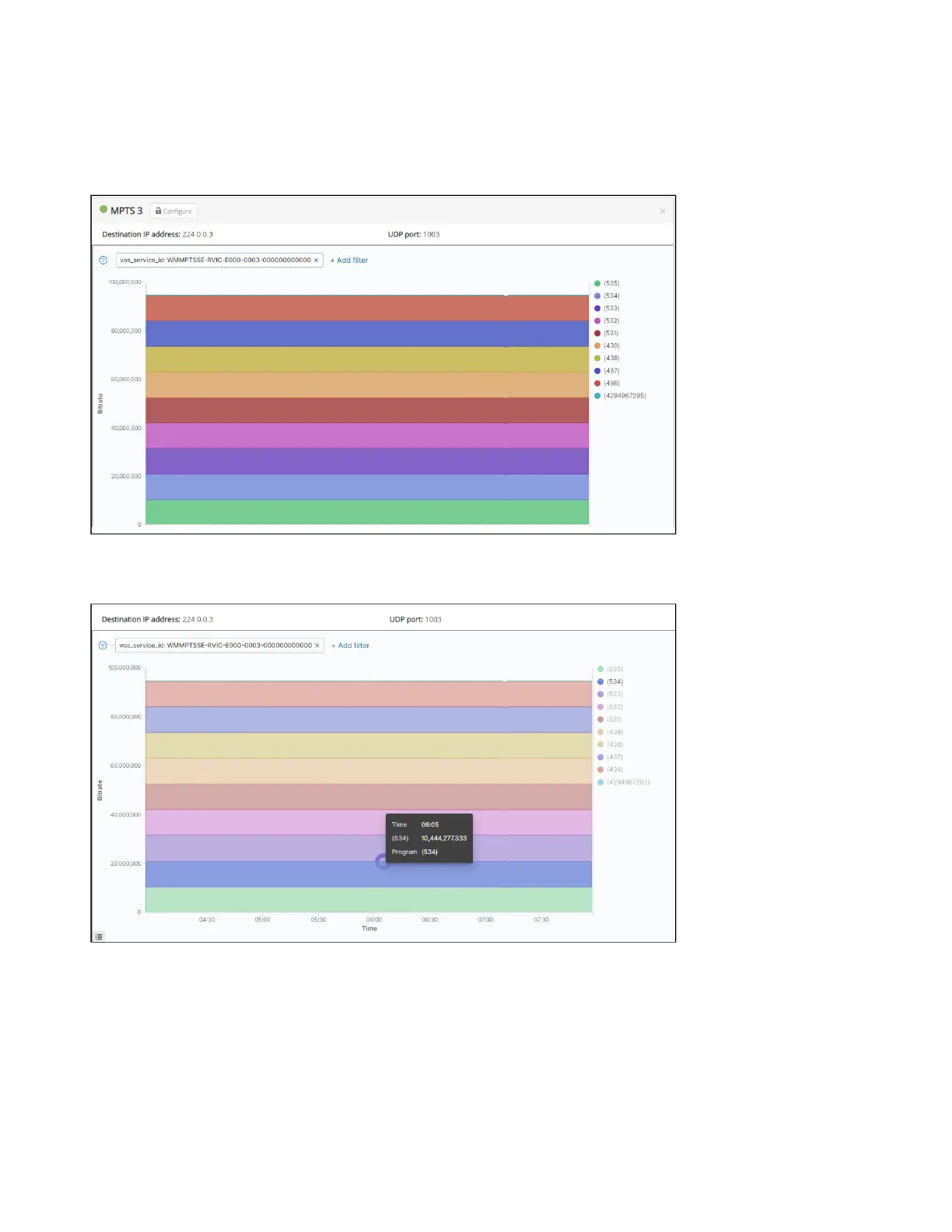This screenshot has width=952, height=1232.
Task: Click the vos_service_id filter field in upper panel
Action: [x=219, y=261]
